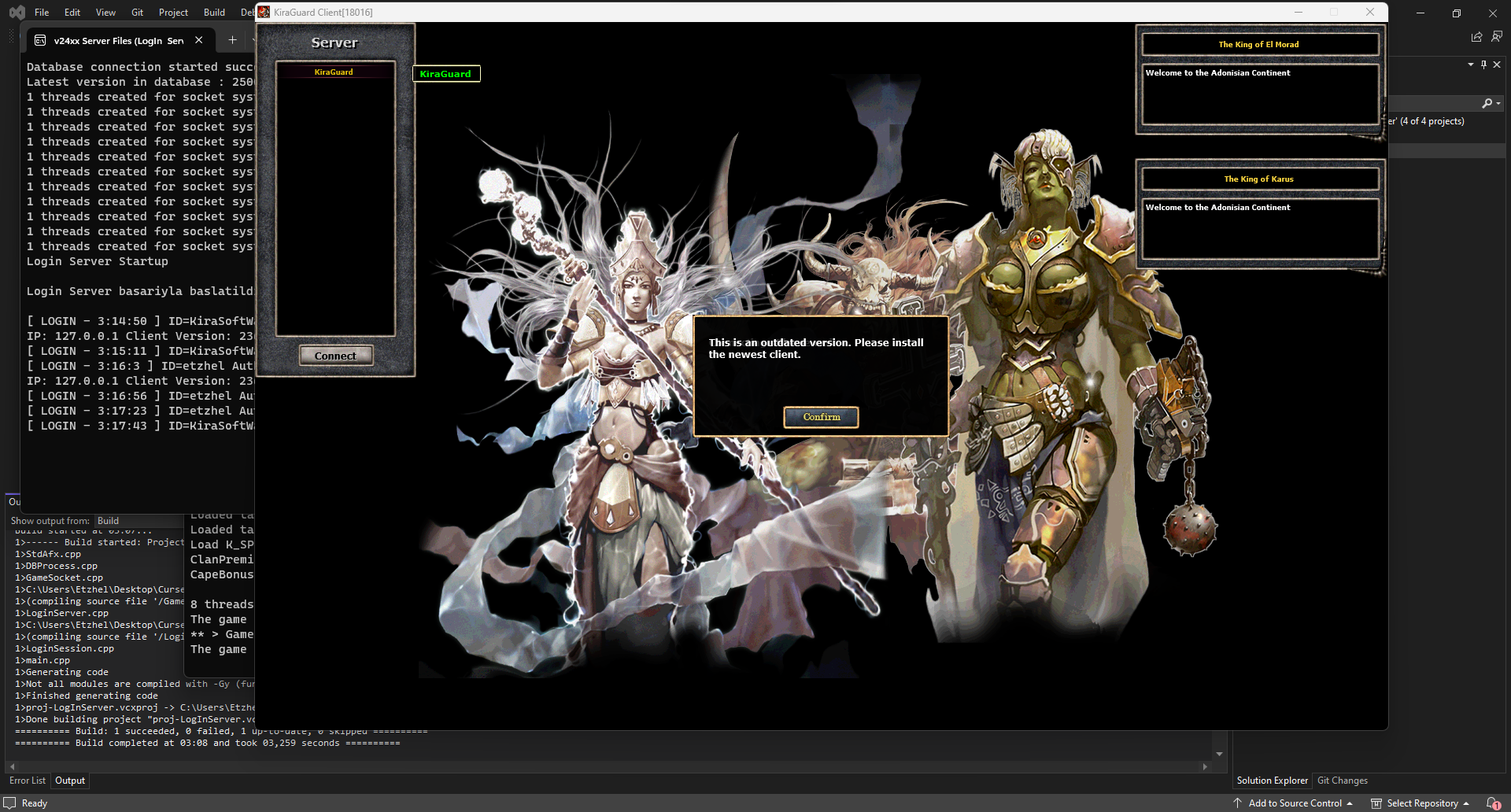Open Visual Studio Git menu
The height and width of the screenshot is (812, 1511).
(138, 13)
